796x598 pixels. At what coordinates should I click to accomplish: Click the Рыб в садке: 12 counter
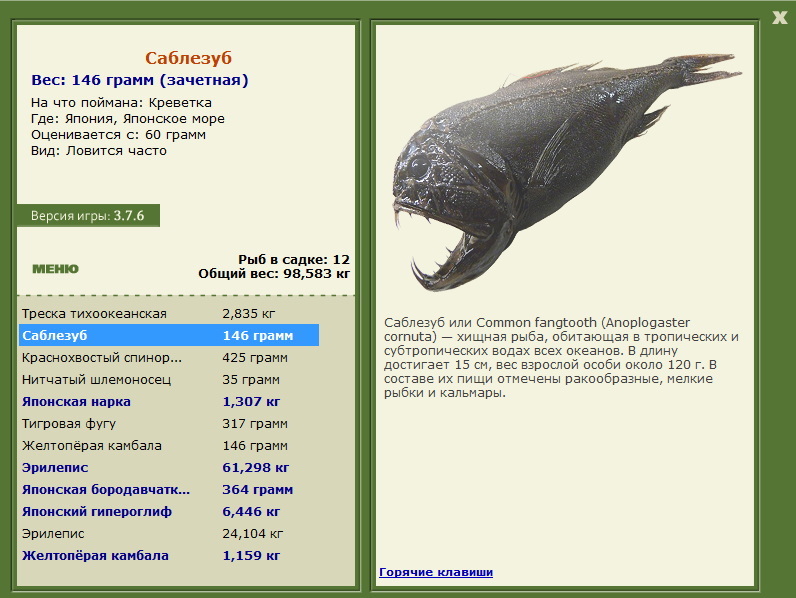click(x=294, y=259)
